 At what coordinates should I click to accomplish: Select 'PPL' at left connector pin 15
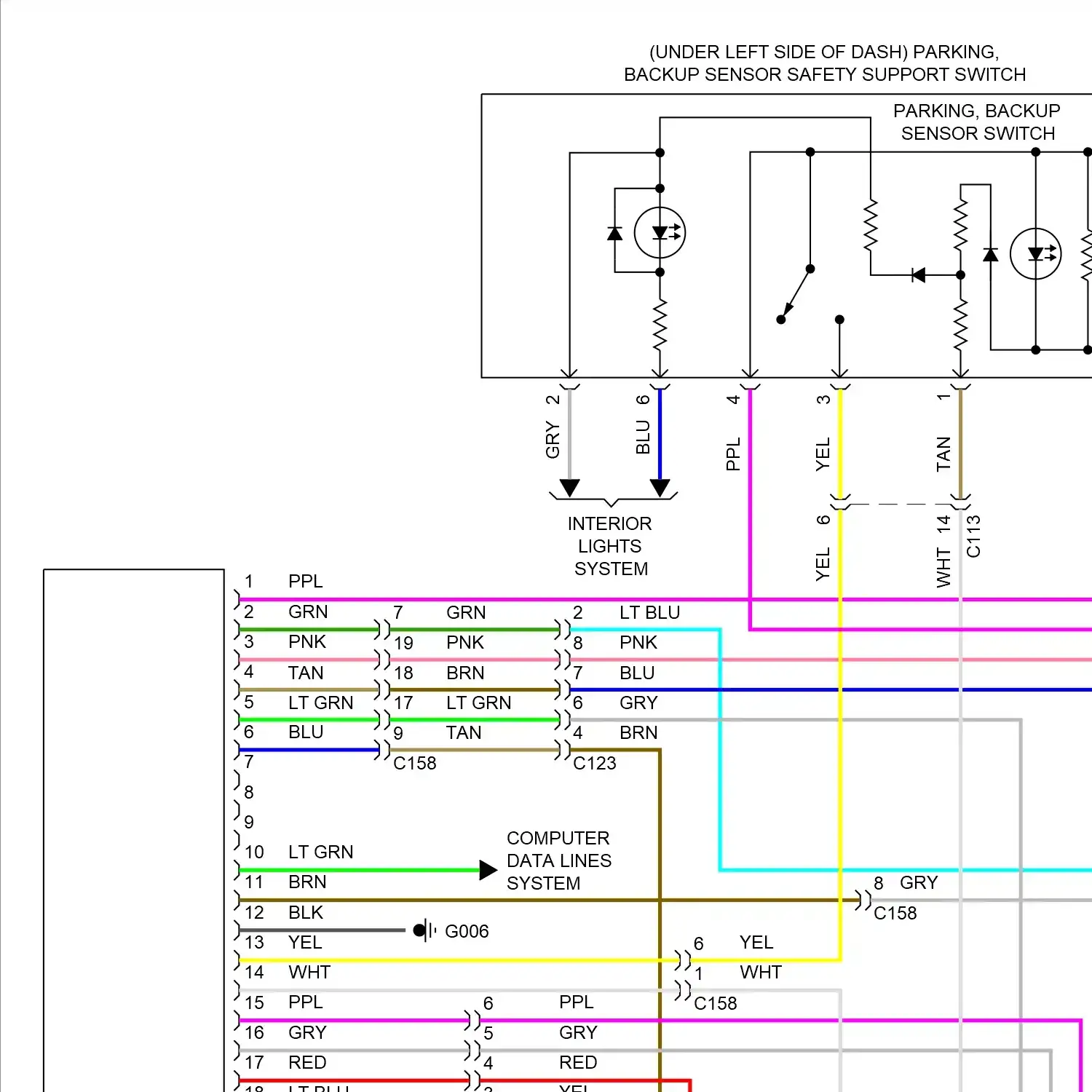pyautogui.click(x=306, y=1002)
